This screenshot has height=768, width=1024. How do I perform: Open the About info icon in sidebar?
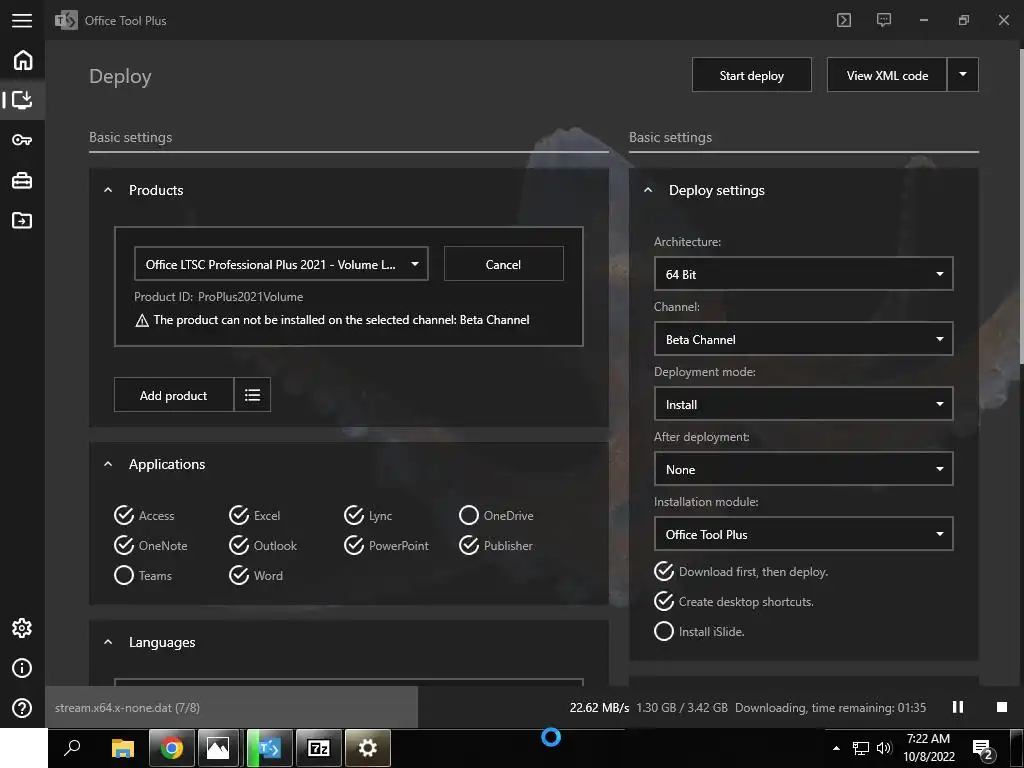[x=22, y=668]
